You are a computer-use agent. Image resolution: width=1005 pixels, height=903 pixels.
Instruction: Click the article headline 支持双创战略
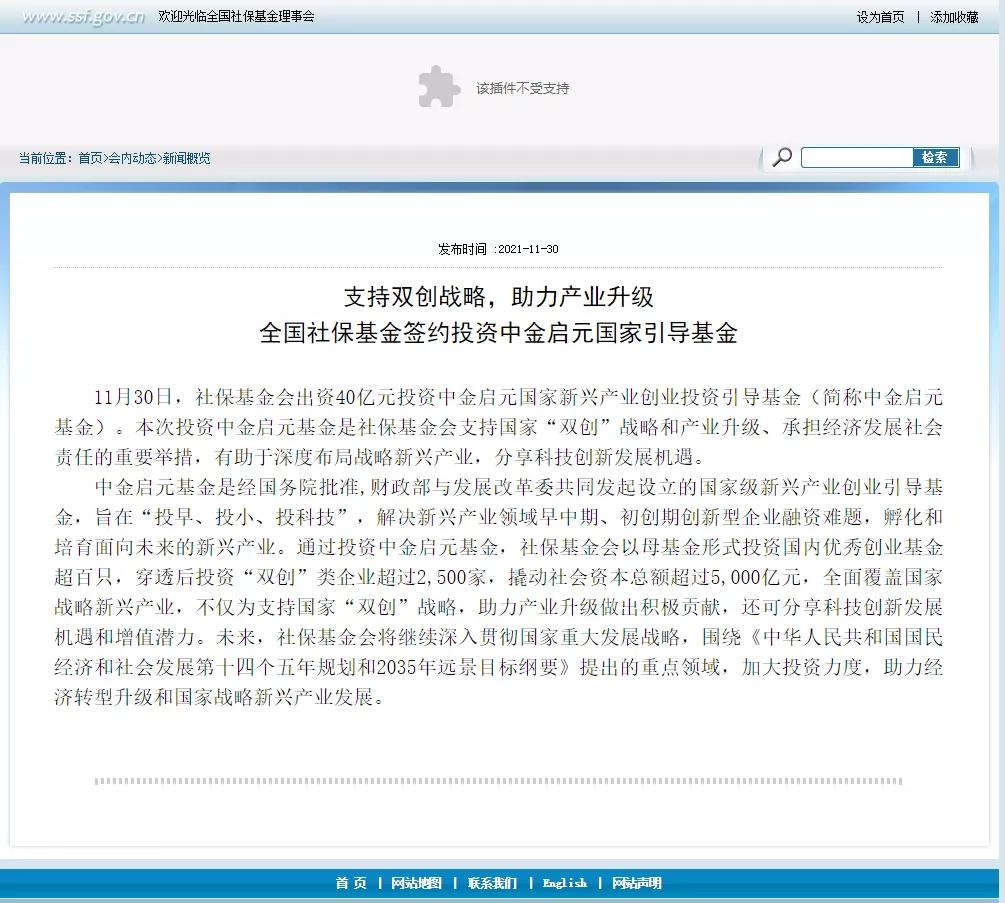pyautogui.click(x=498, y=297)
